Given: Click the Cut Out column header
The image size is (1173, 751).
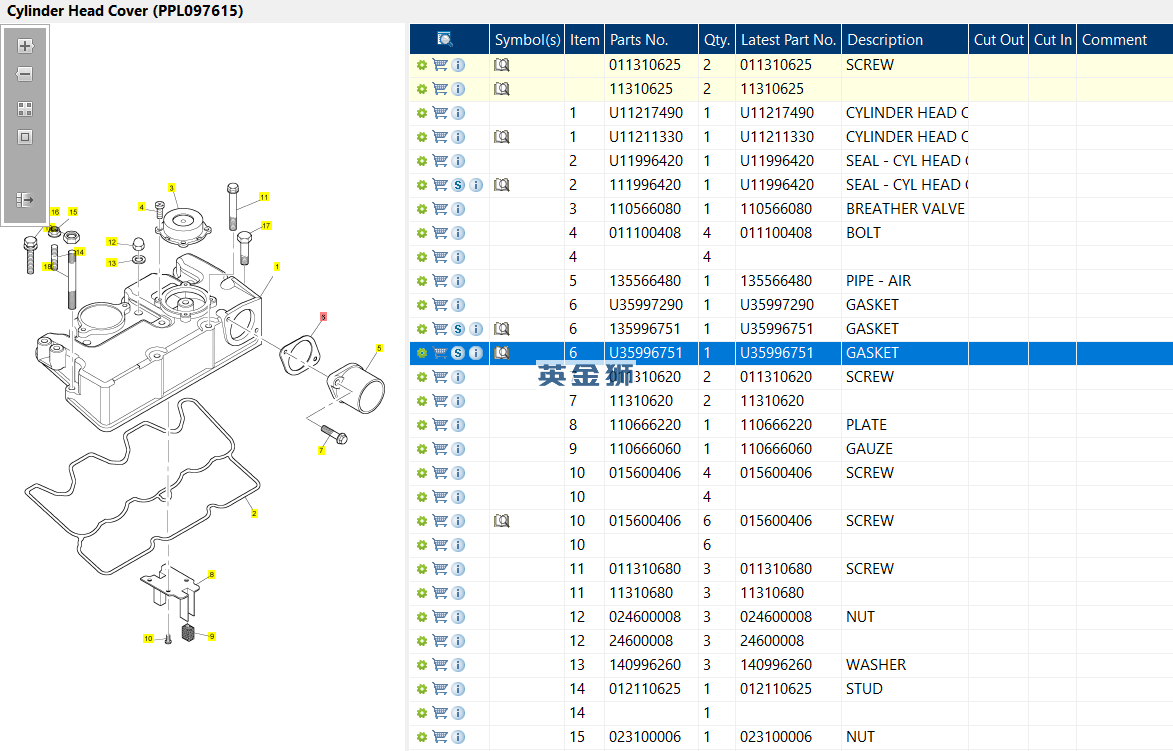Looking at the screenshot, I should point(999,40).
